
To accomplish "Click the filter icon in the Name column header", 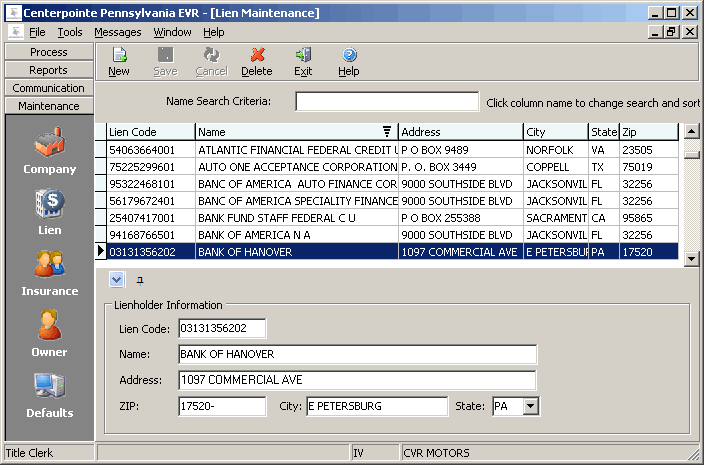I will [387, 131].
